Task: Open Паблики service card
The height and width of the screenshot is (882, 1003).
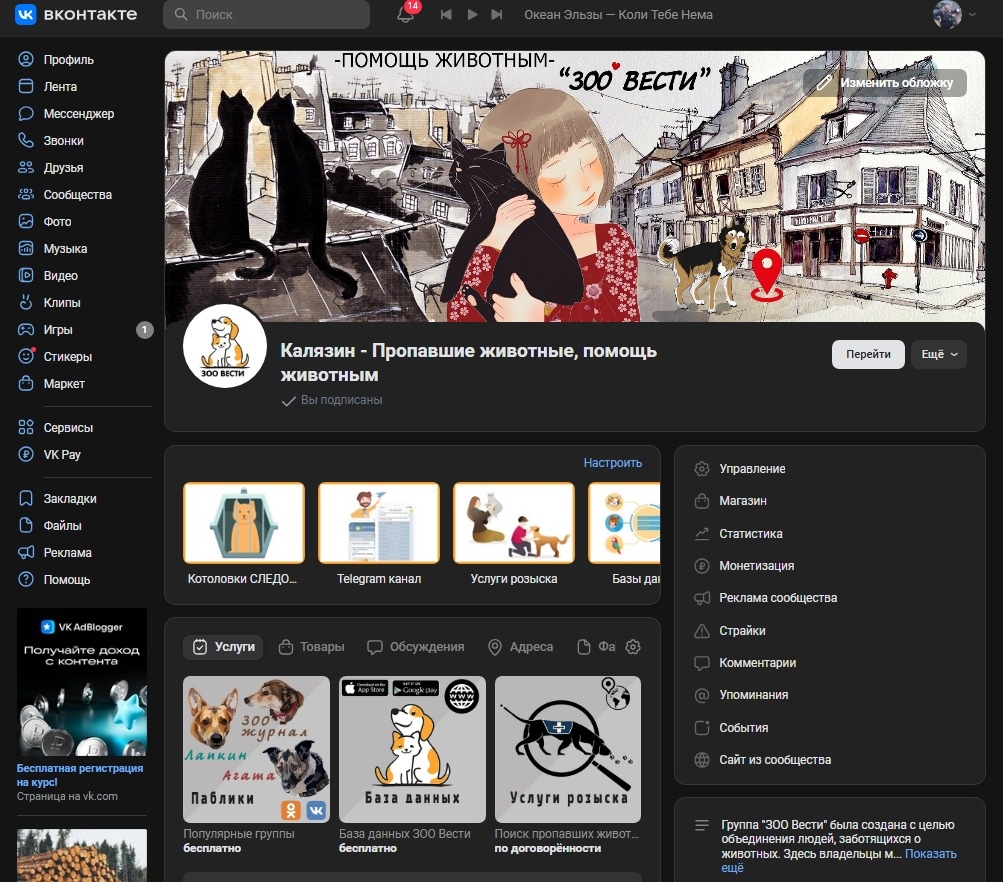Action: point(256,749)
